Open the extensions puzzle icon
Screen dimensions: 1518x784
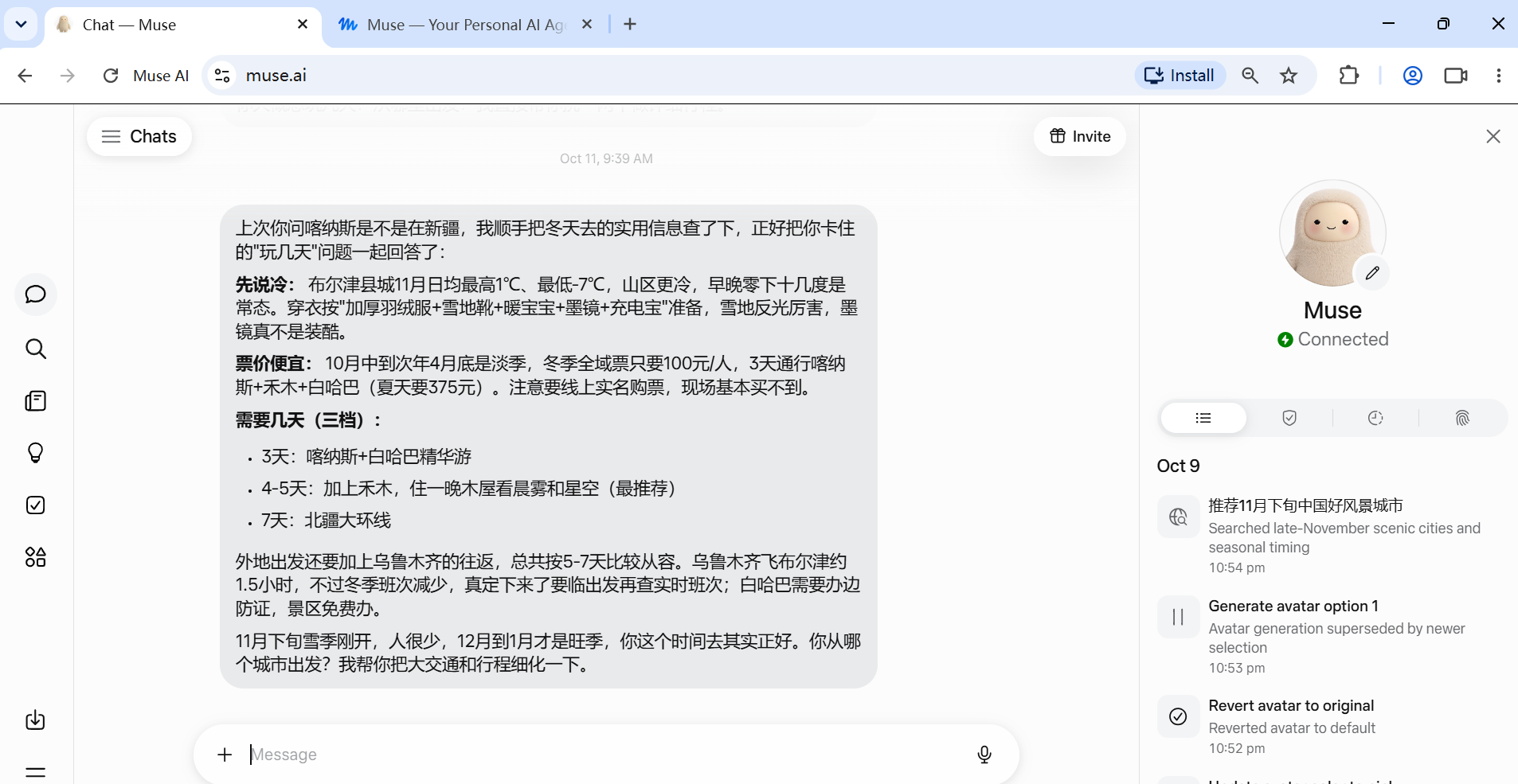click(1349, 76)
